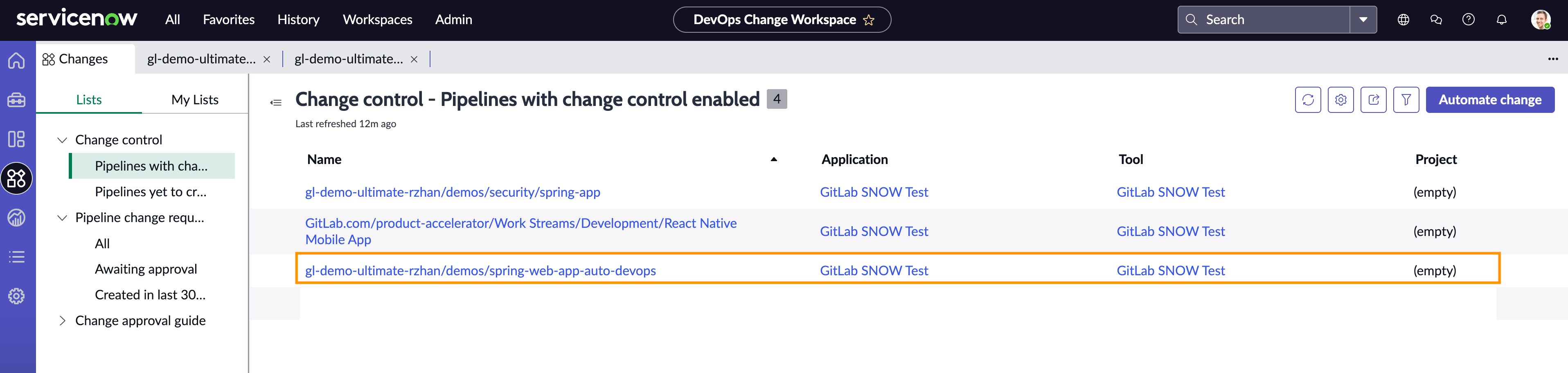Open the gl-demo-ultimate-rzhan spring-web-app-auto-devops link

point(480,270)
